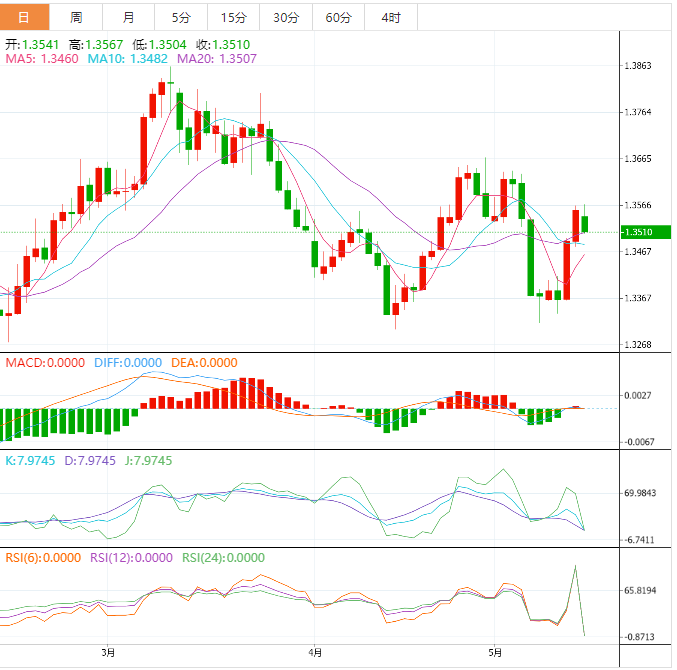The width and height of the screenshot is (677, 670).
Task: Select the 15分 timeframe tab
Action: tap(233, 18)
